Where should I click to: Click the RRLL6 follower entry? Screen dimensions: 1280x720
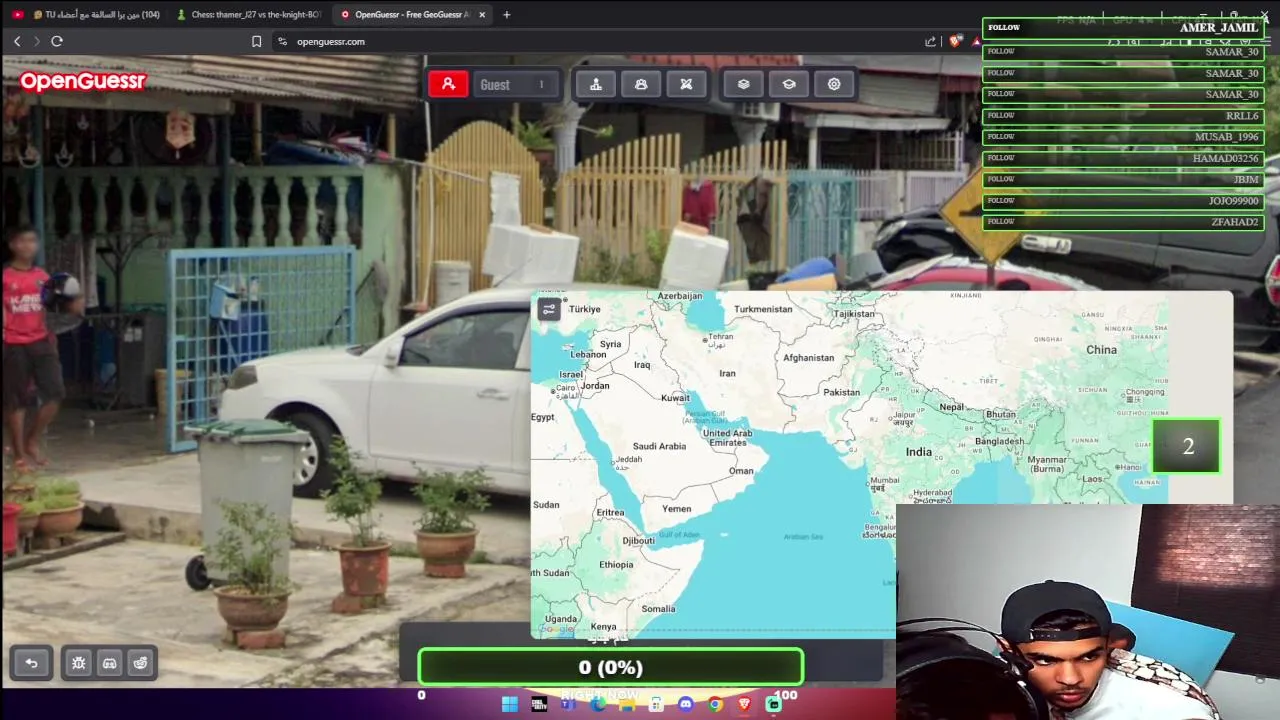[x=1123, y=116]
